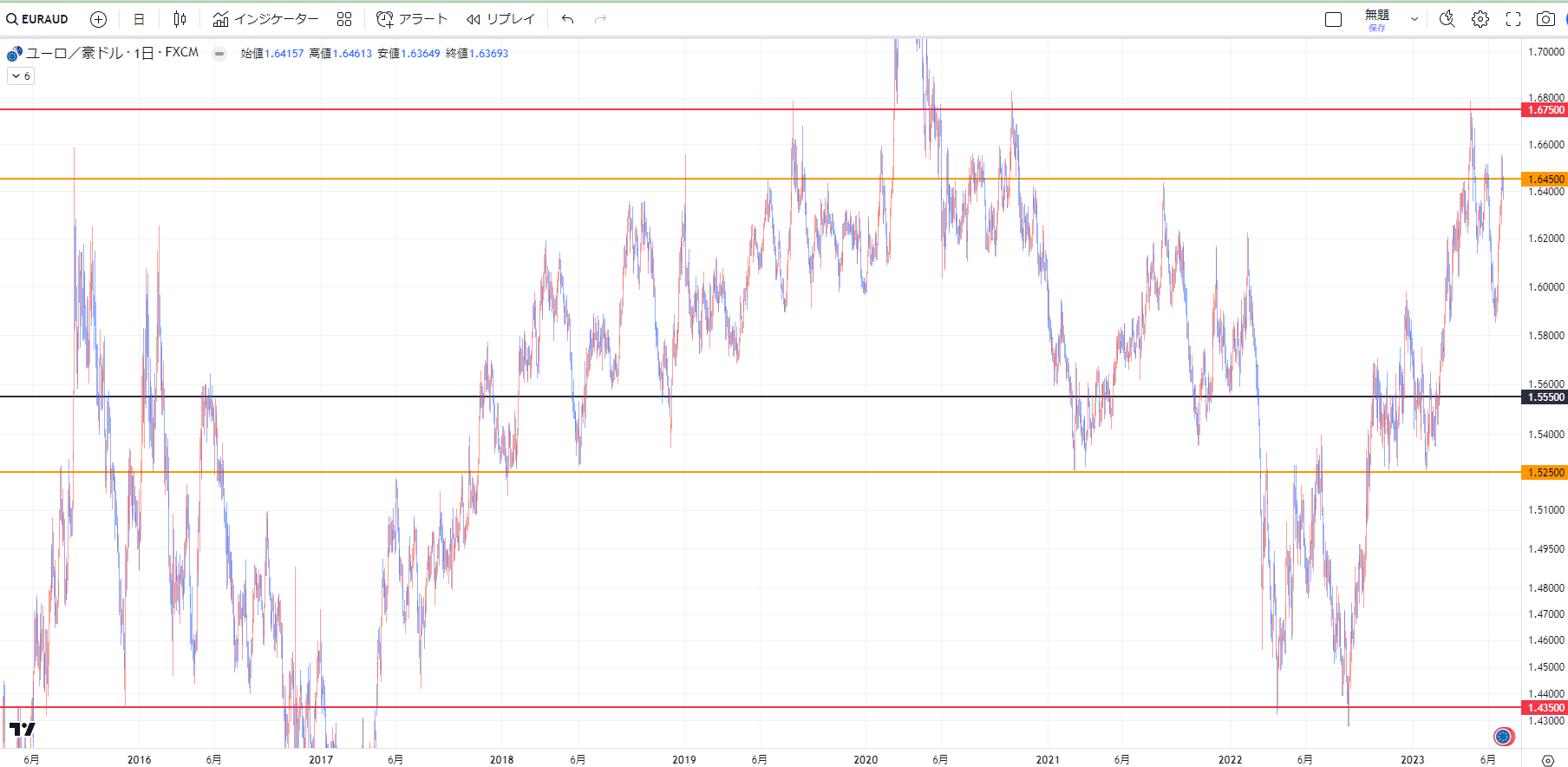Click the 2022 label on time axis
The width and height of the screenshot is (1568, 767).
click(x=1230, y=760)
